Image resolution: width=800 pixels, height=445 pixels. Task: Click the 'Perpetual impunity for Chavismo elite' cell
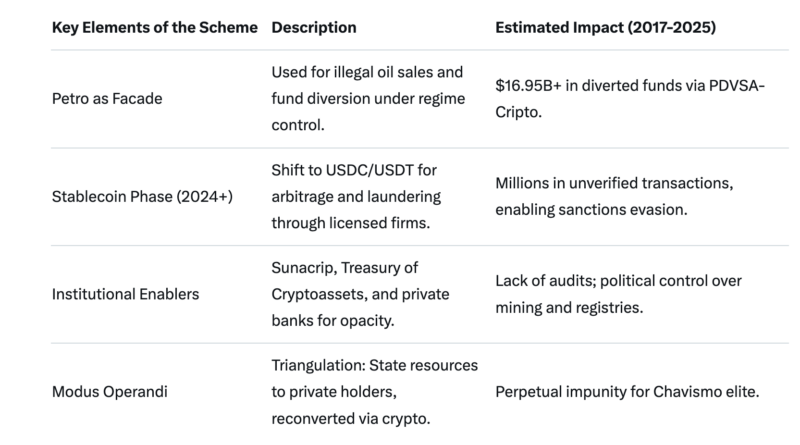tap(627, 391)
